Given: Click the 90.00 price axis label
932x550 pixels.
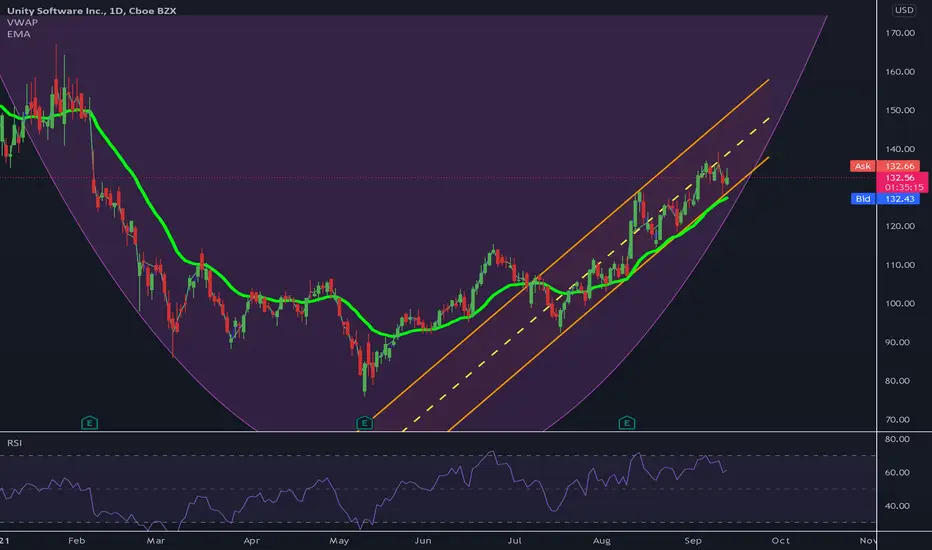Looking at the screenshot, I should click(x=897, y=342).
